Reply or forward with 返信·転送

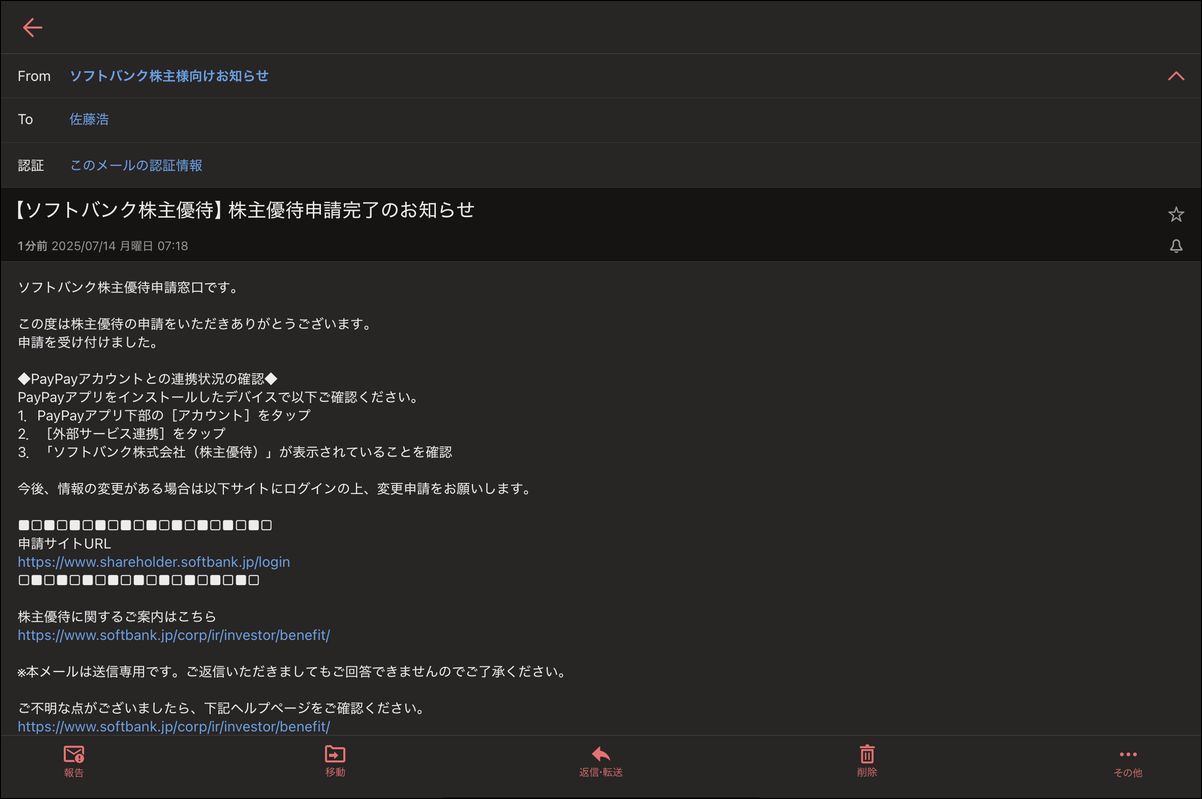pyautogui.click(x=601, y=761)
